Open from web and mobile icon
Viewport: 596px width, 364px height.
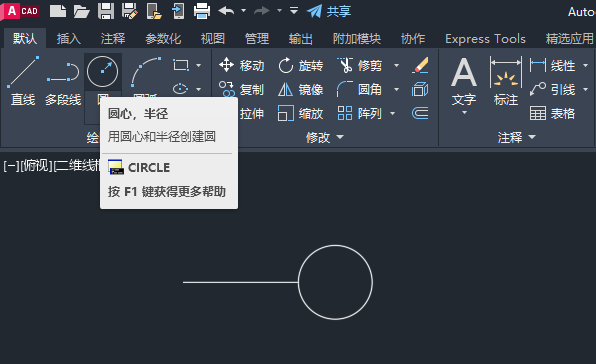click(154, 11)
